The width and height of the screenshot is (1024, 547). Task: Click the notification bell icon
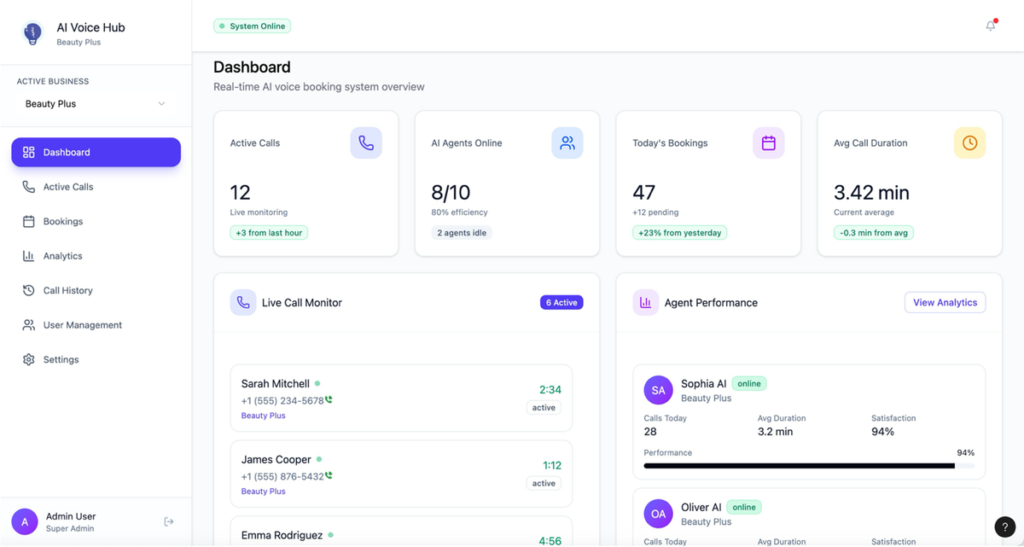point(990,26)
